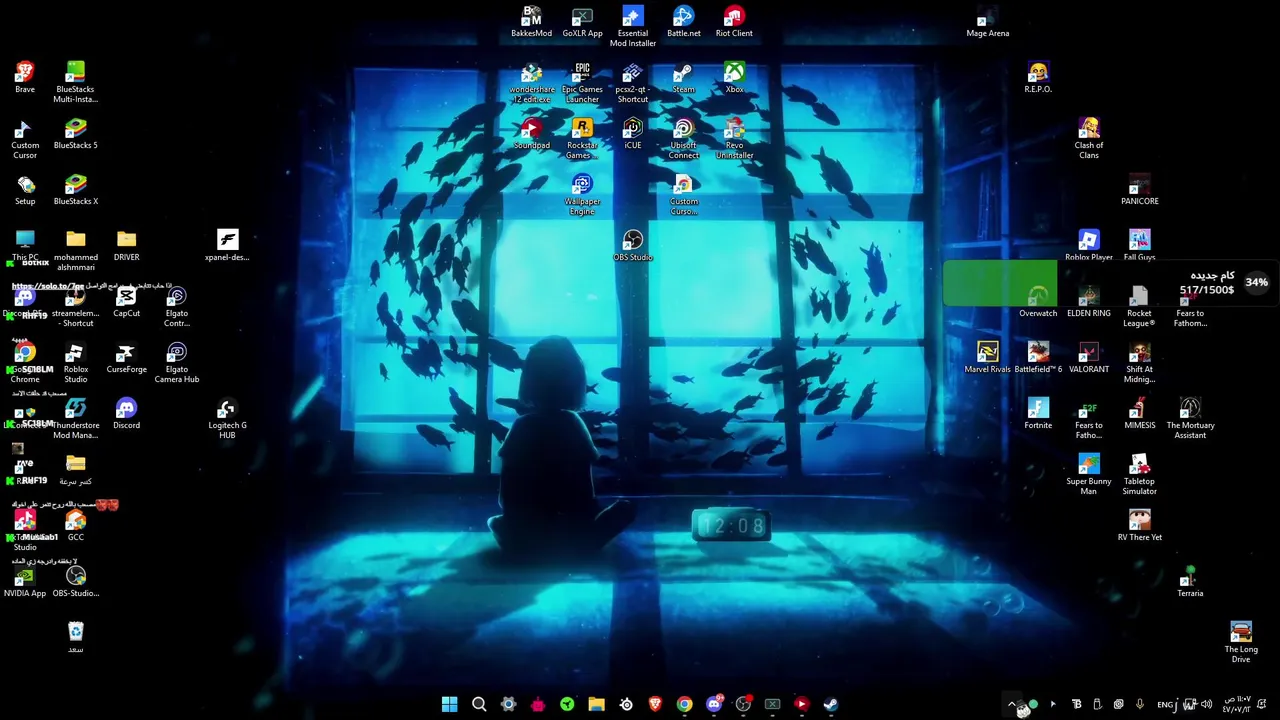Open CapCut desktop shortcut
The height and width of the screenshot is (720, 1280).
tap(126, 302)
